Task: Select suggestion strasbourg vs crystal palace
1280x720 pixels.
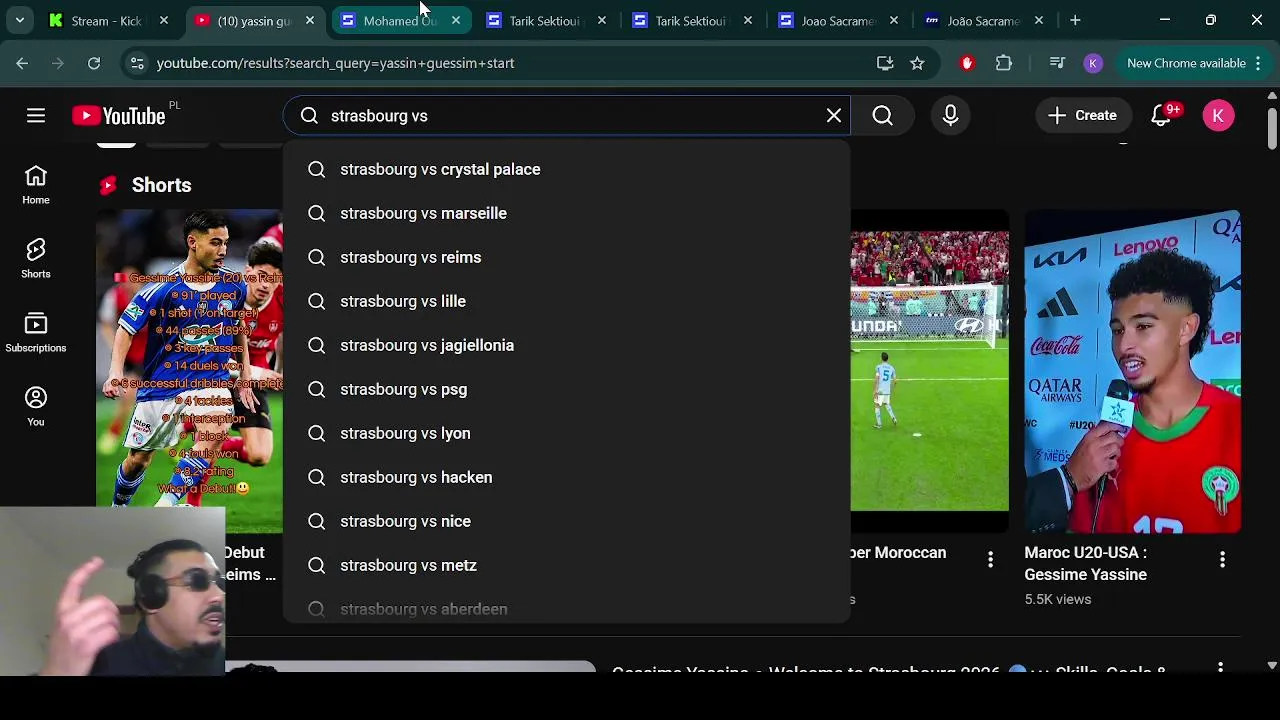Action: (x=567, y=169)
